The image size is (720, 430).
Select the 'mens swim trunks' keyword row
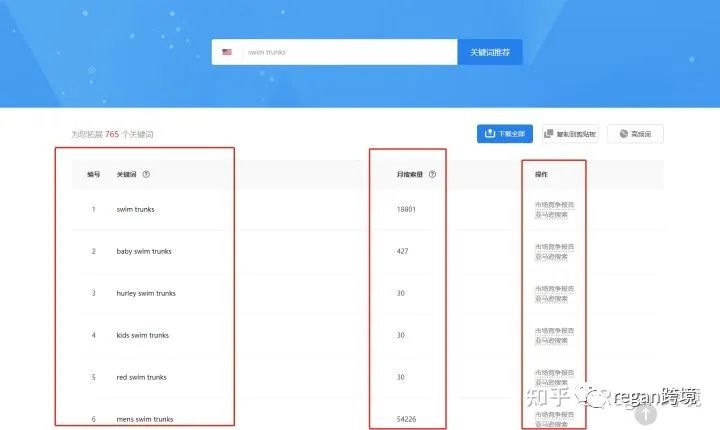(367, 419)
